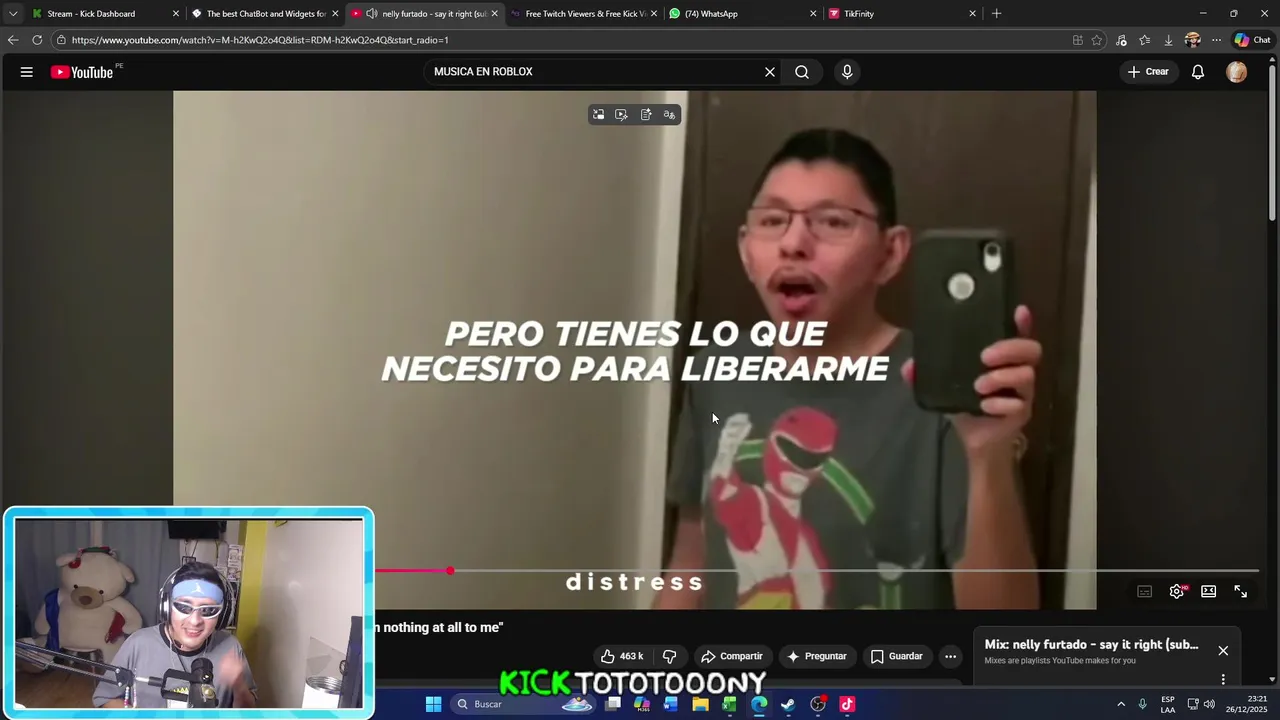This screenshot has height=720, width=1280.
Task: Close the nelly furtado YouTube tab
Action: 494,14
